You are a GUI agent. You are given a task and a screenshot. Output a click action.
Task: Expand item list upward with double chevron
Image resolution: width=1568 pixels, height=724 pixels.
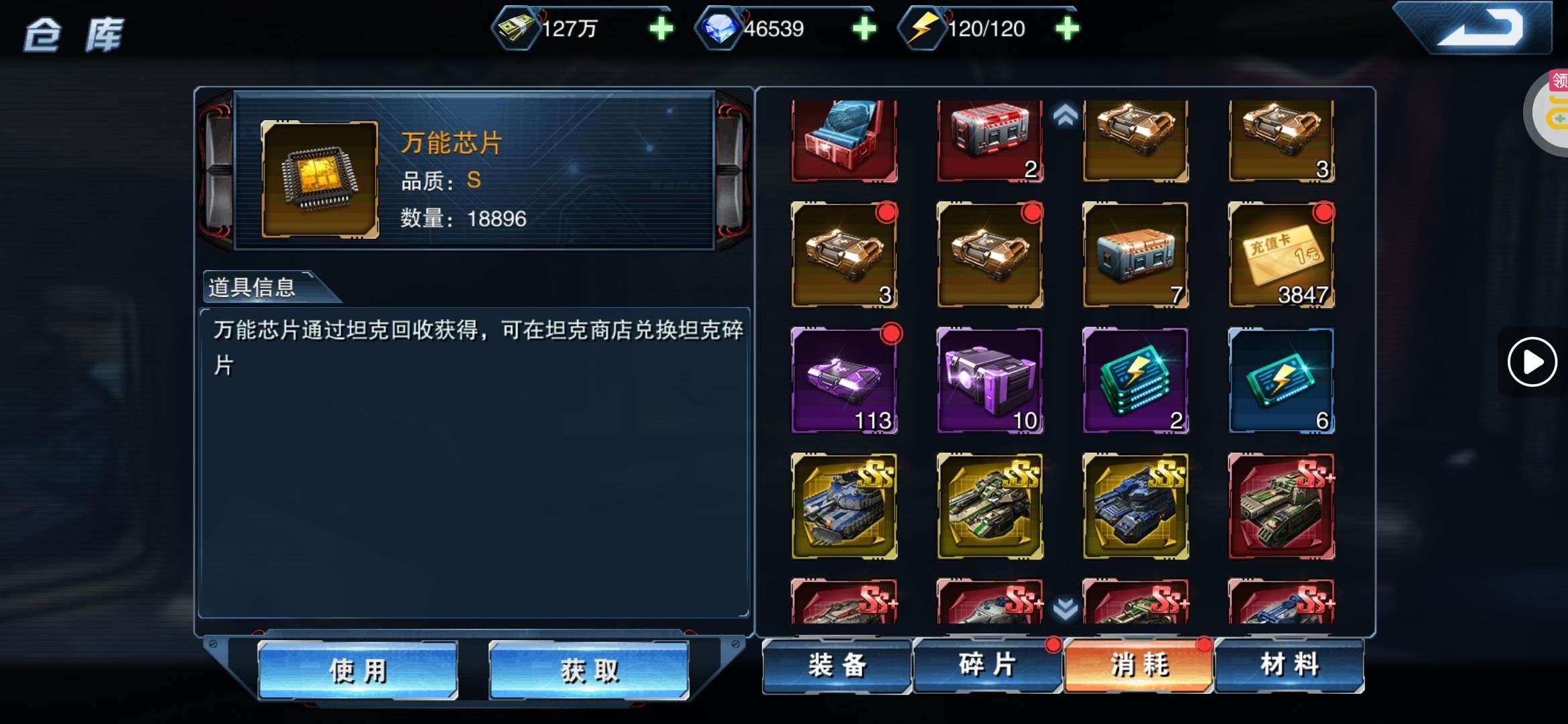[x=1065, y=115]
